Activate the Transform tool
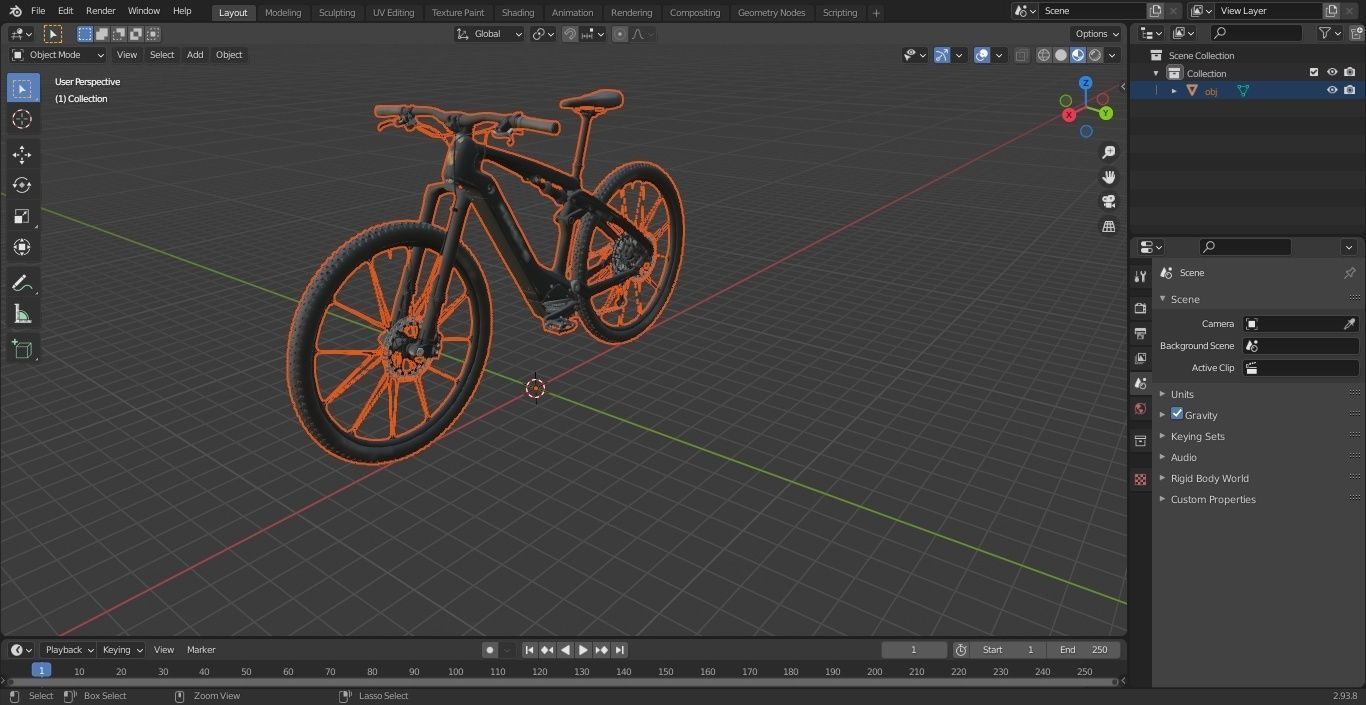The height and width of the screenshot is (705, 1366). coord(22,247)
